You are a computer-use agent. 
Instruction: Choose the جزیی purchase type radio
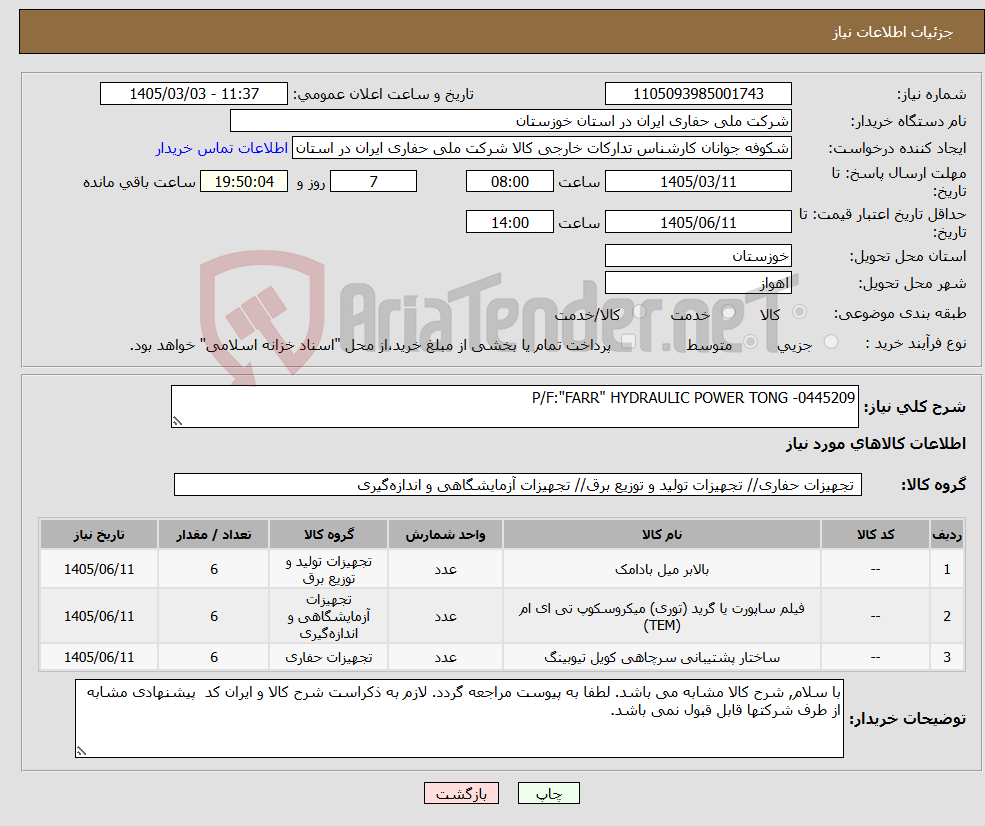click(x=831, y=342)
